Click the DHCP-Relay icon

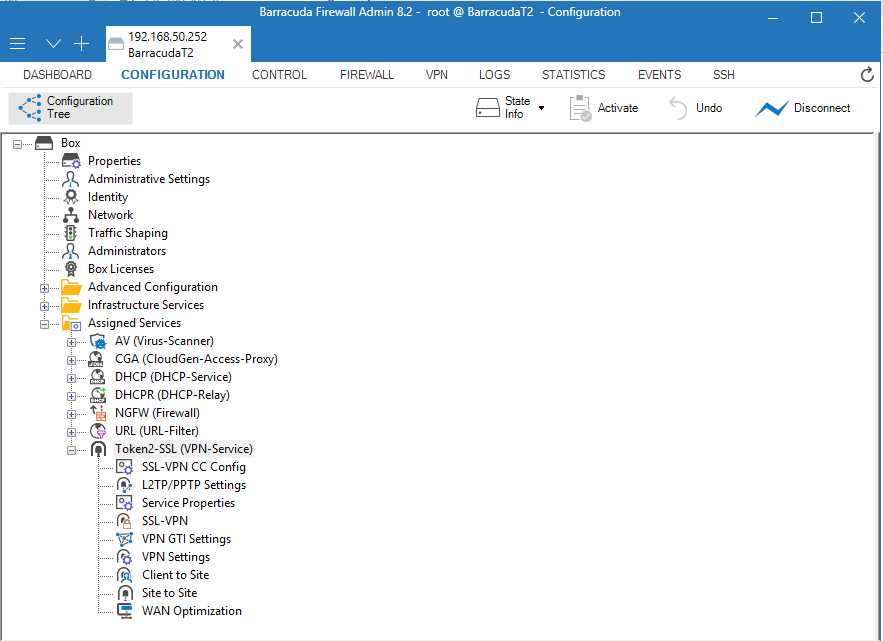tap(98, 395)
